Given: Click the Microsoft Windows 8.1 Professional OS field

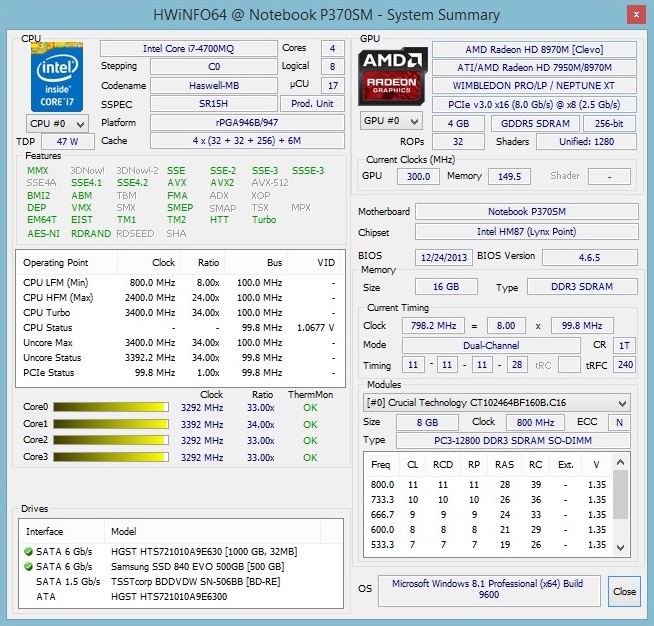Looking at the screenshot, I should pos(488,589).
